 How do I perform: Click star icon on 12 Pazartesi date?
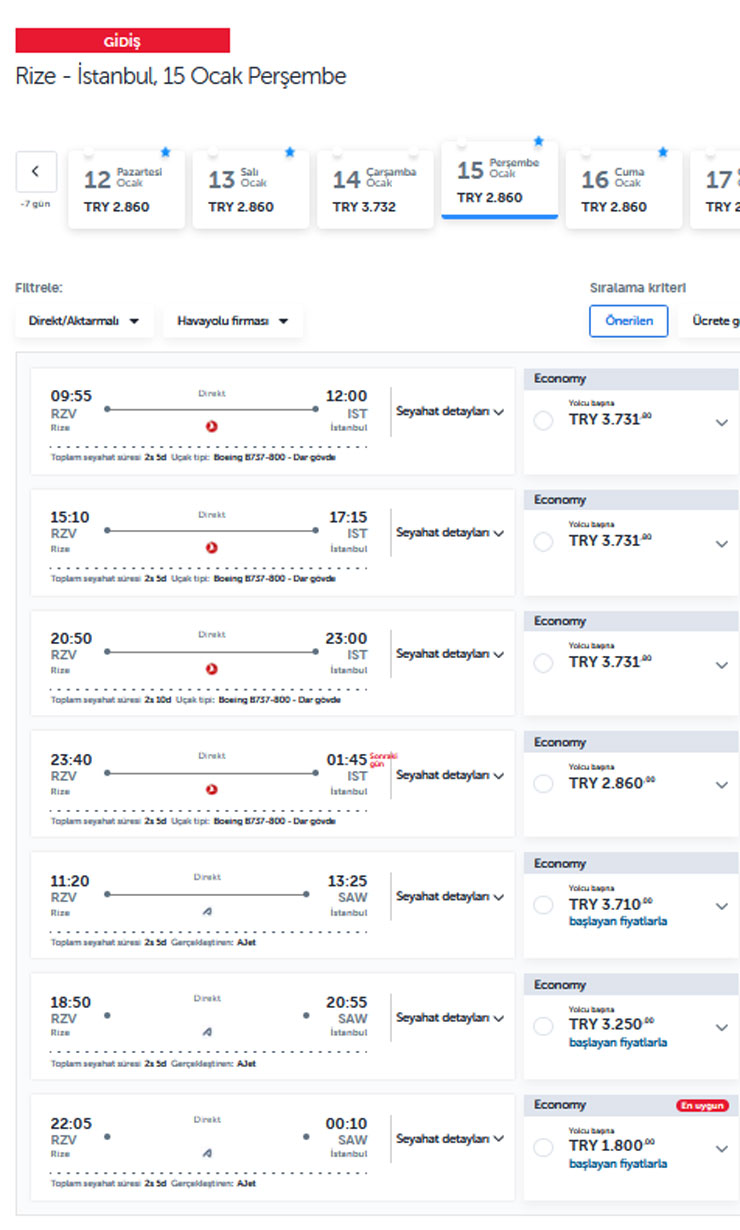click(x=165, y=152)
